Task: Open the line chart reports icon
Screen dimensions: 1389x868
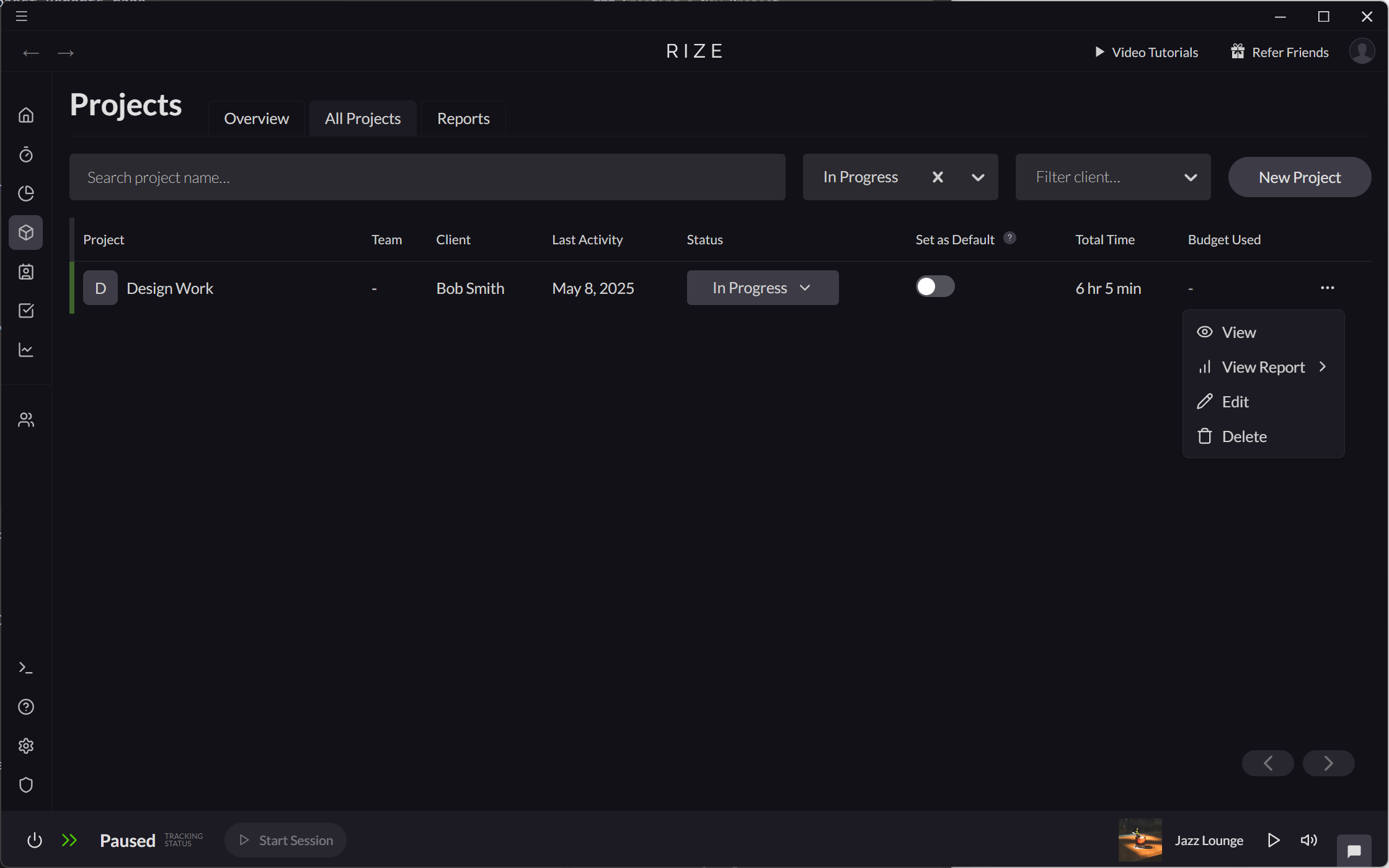Action: [x=26, y=350]
